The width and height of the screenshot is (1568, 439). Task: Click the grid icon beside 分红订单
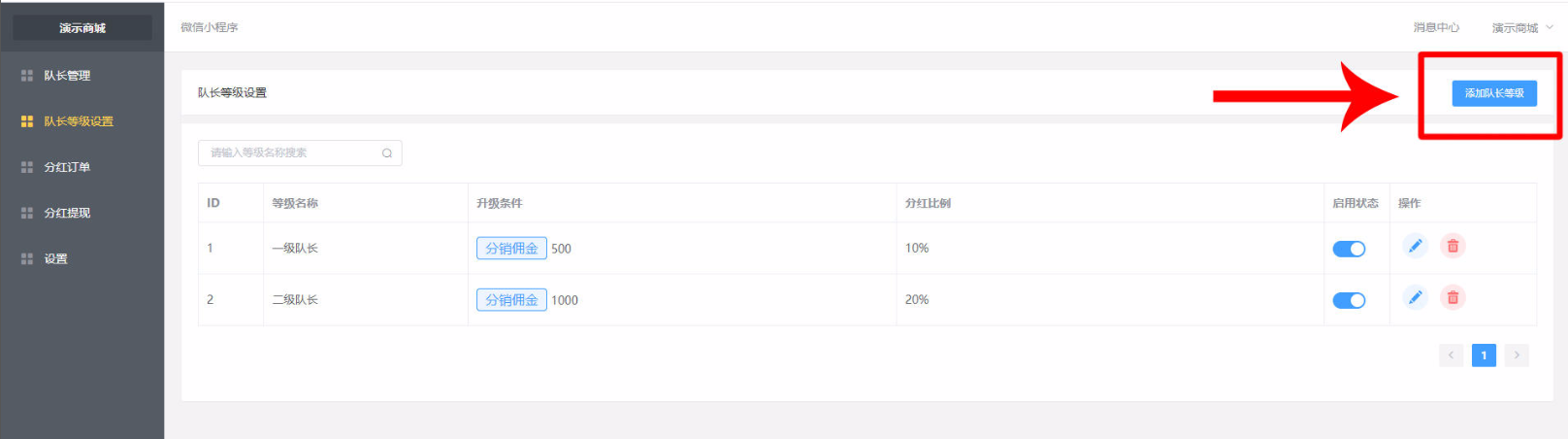27,167
